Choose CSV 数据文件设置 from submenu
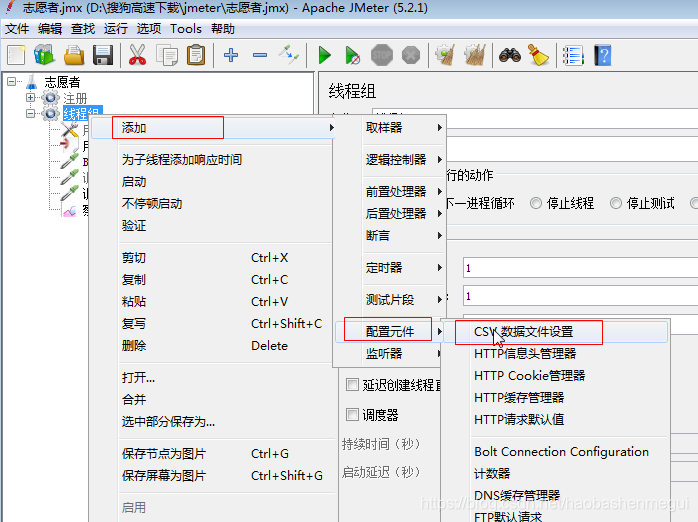 click(555, 332)
